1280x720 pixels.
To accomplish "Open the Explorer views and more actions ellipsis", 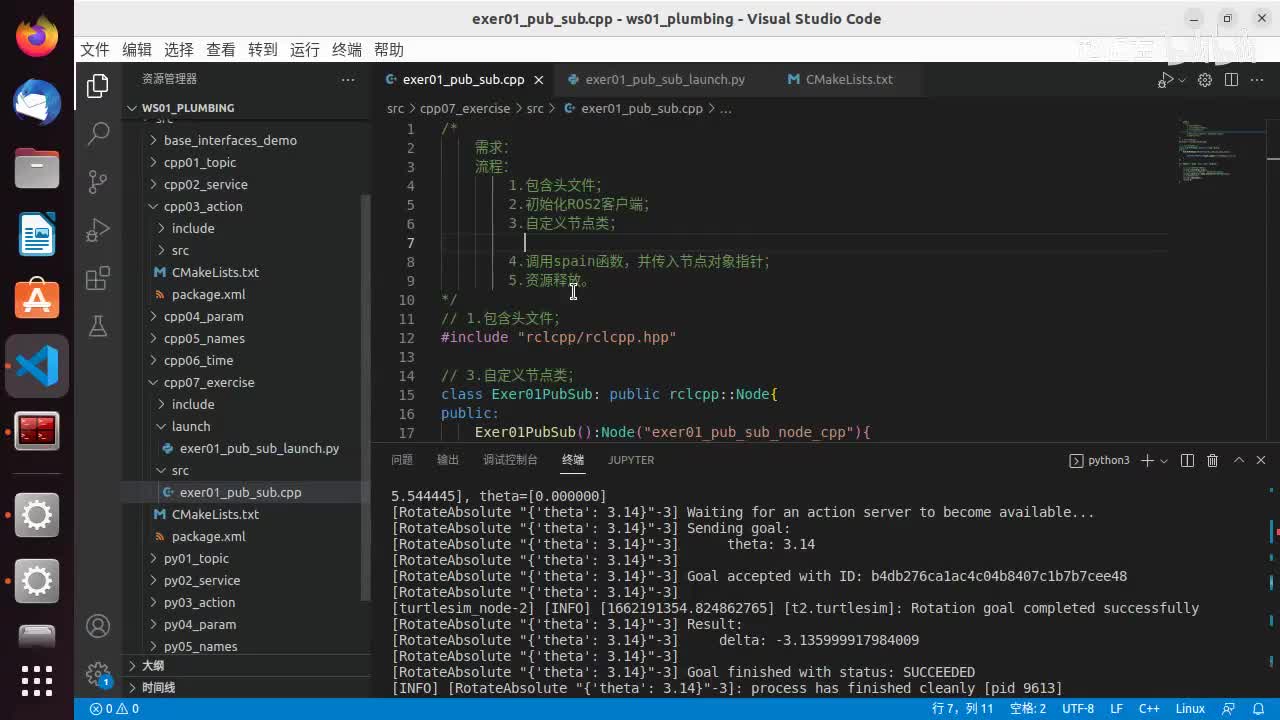I will tap(348, 79).
